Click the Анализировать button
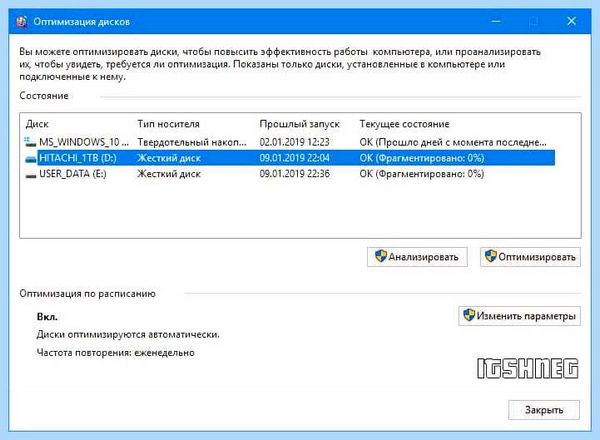 coord(417,257)
